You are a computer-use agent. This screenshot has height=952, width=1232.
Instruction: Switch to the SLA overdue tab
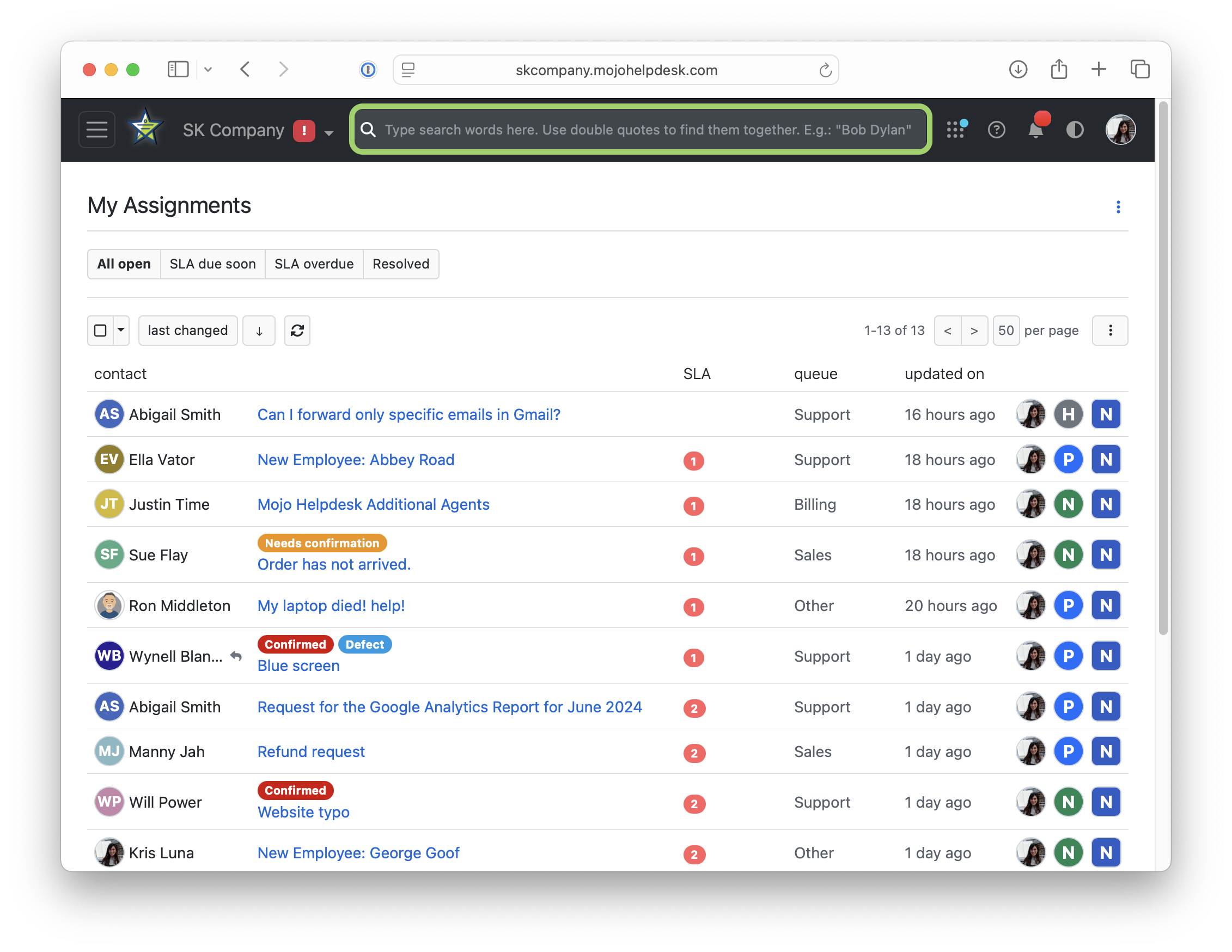(314, 264)
